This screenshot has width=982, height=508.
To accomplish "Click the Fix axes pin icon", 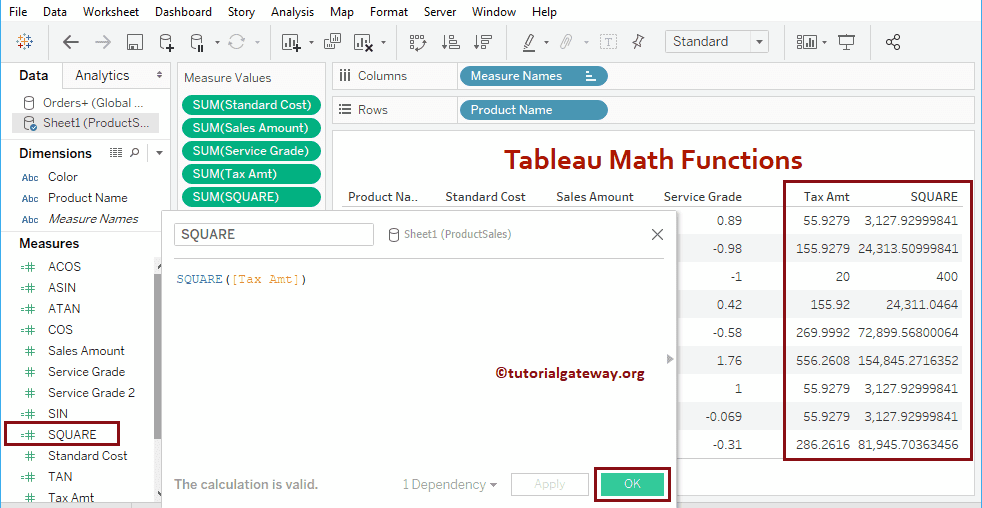I will click(638, 42).
